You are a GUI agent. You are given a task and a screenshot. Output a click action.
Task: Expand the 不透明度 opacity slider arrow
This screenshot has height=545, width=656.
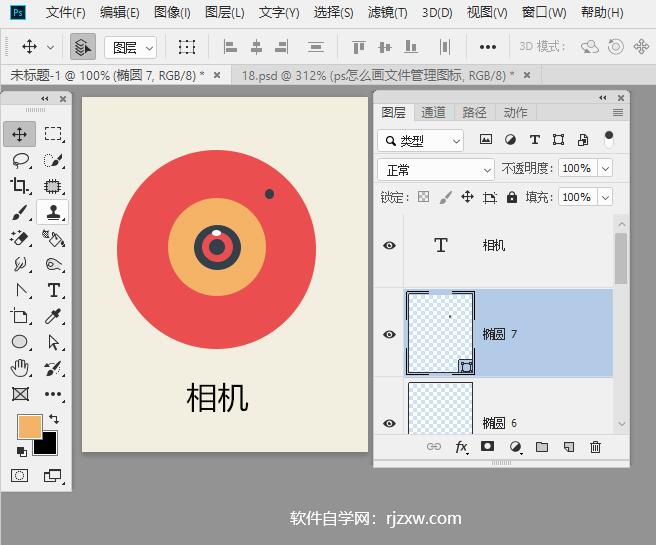pos(605,169)
